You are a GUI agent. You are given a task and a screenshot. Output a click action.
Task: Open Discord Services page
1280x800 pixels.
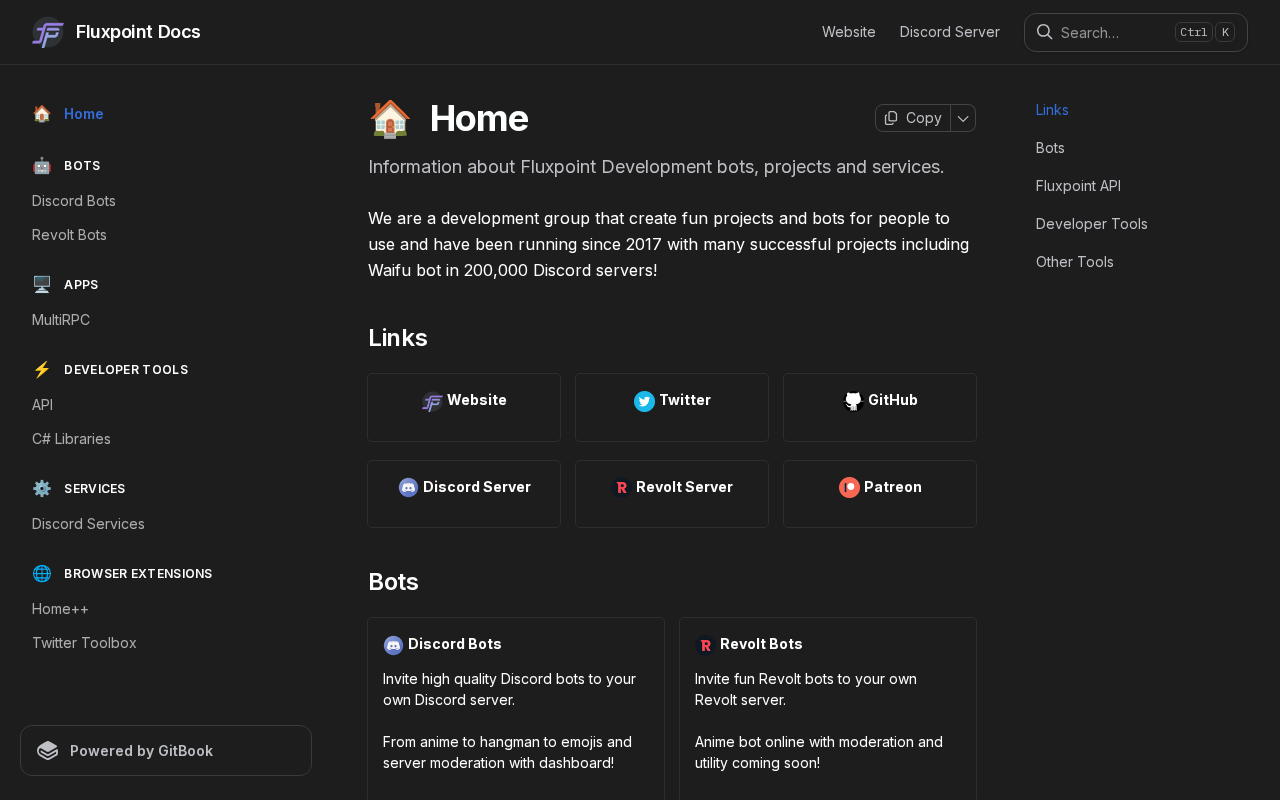88,524
